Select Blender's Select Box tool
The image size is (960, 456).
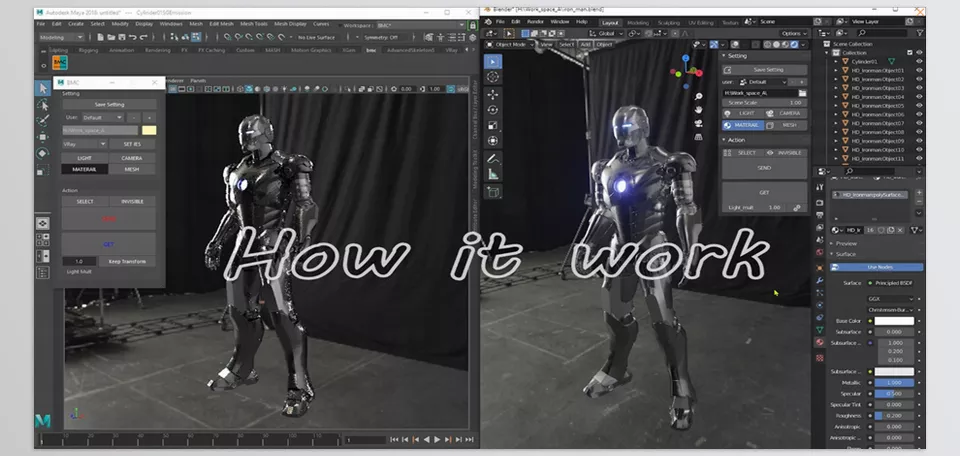[493, 61]
